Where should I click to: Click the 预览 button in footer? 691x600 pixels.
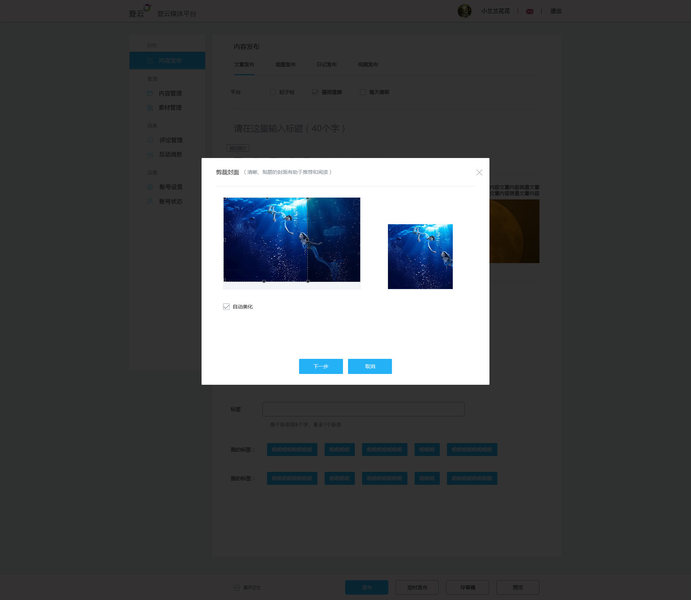(518, 587)
